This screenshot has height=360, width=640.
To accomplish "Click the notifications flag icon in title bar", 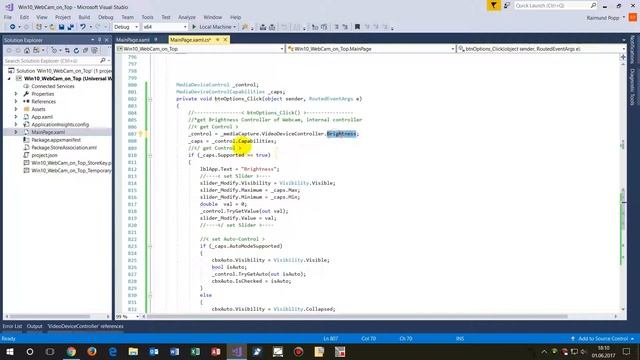I will (493, 5).
